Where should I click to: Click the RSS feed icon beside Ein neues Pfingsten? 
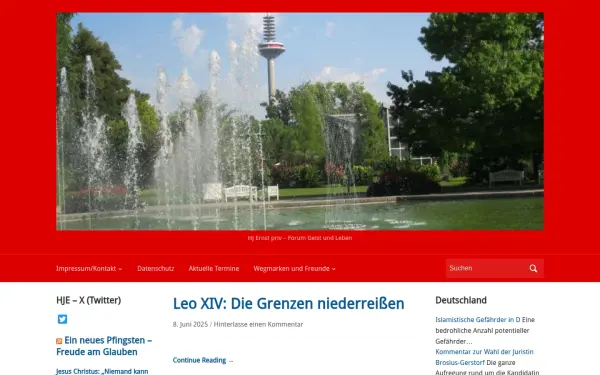point(59,341)
